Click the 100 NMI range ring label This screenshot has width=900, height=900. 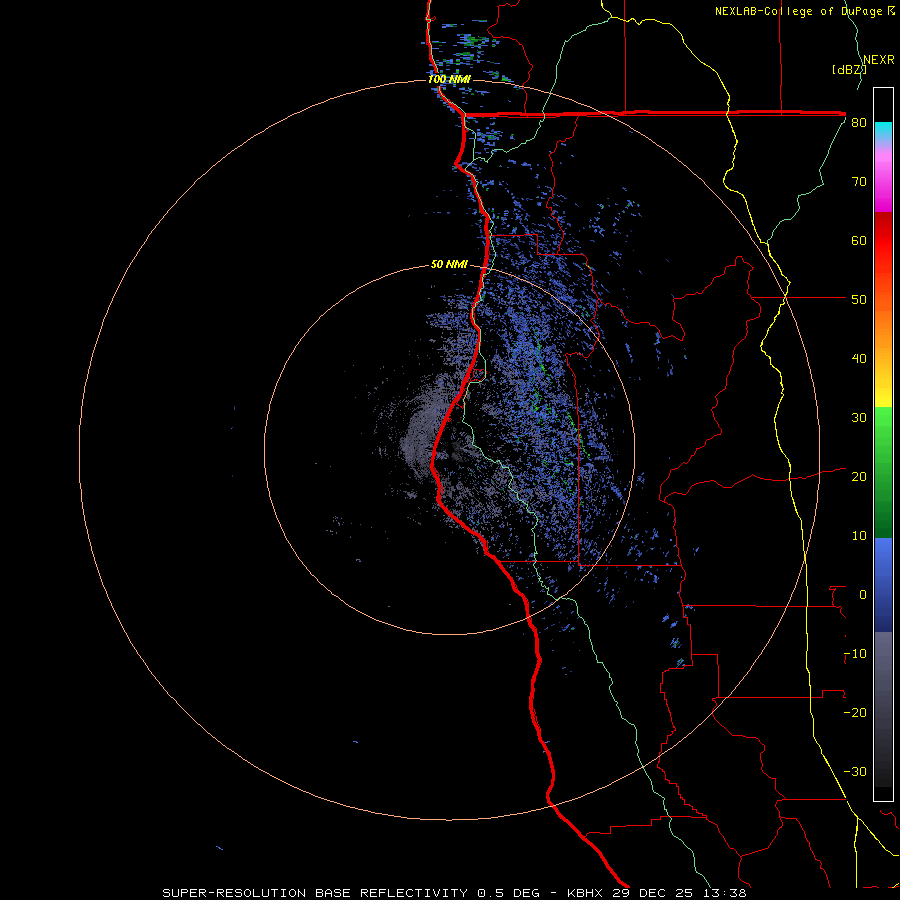pyautogui.click(x=449, y=79)
